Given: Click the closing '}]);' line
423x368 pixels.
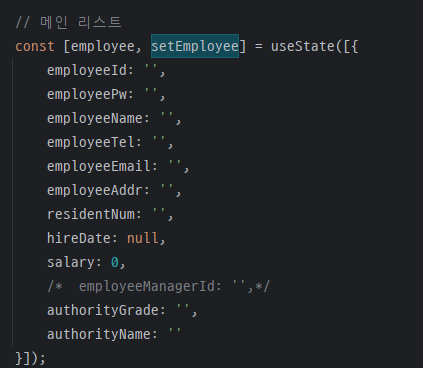Looking at the screenshot, I should 30,359.
